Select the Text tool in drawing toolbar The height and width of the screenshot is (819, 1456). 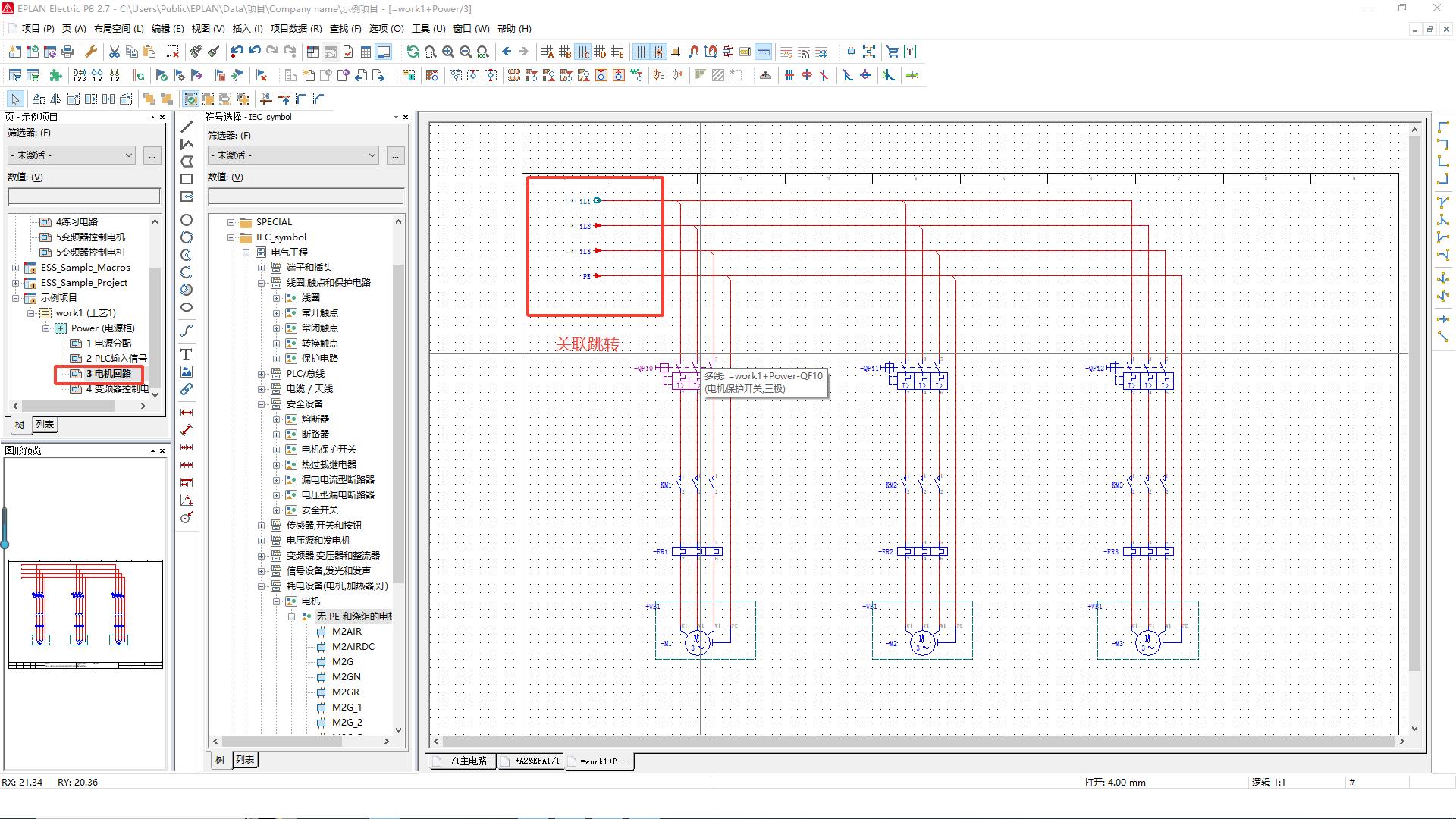click(x=186, y=354)
